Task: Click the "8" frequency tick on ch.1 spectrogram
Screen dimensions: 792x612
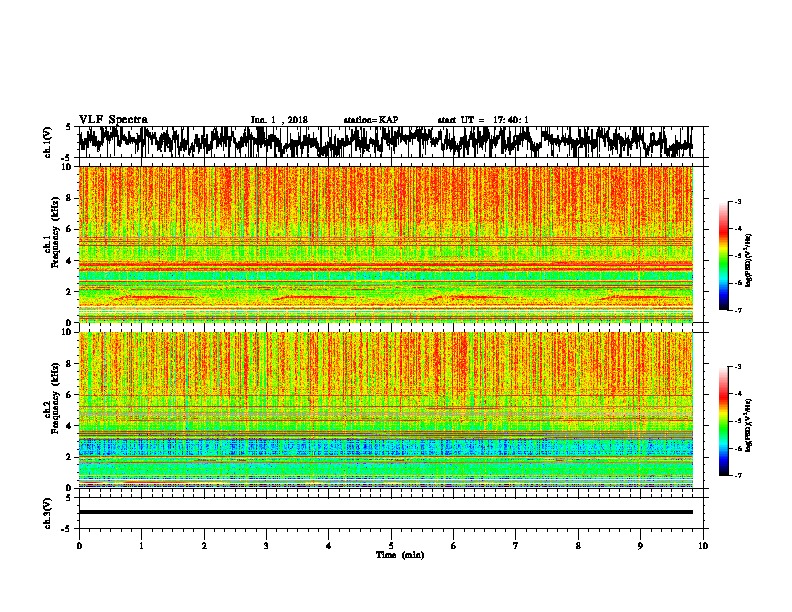Action: point(70,198)
